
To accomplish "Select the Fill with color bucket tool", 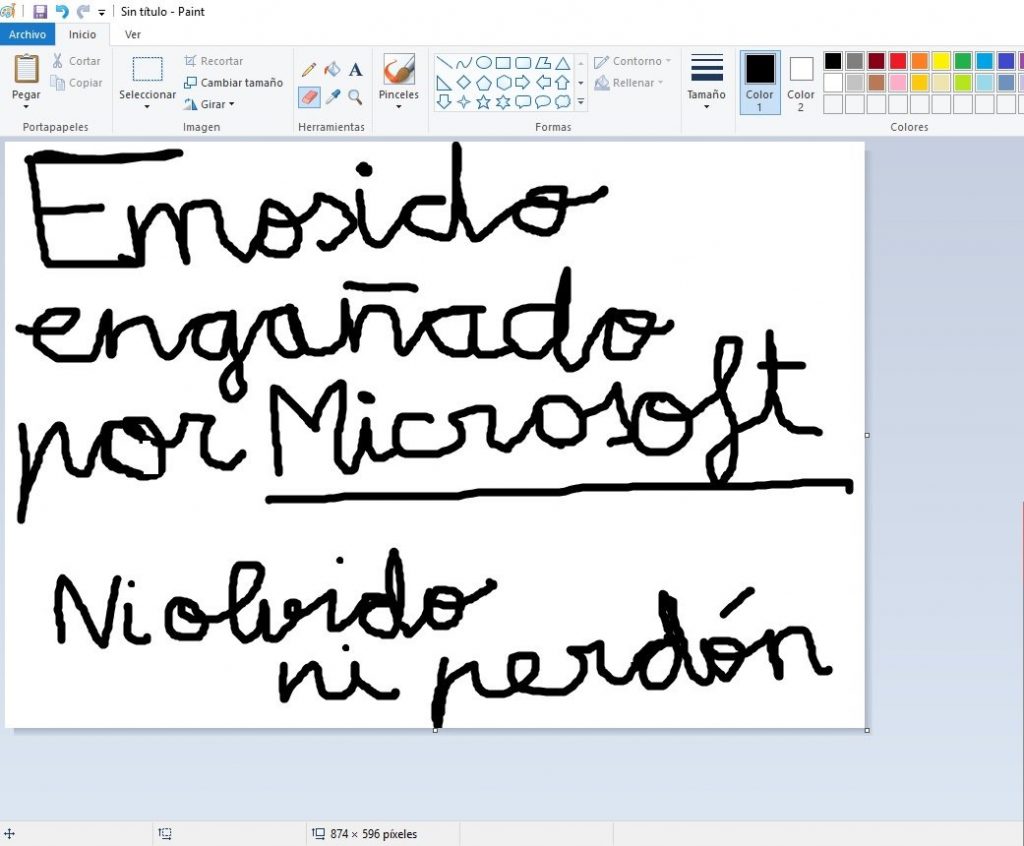I will pyautogui.click(x=332, y=69).
